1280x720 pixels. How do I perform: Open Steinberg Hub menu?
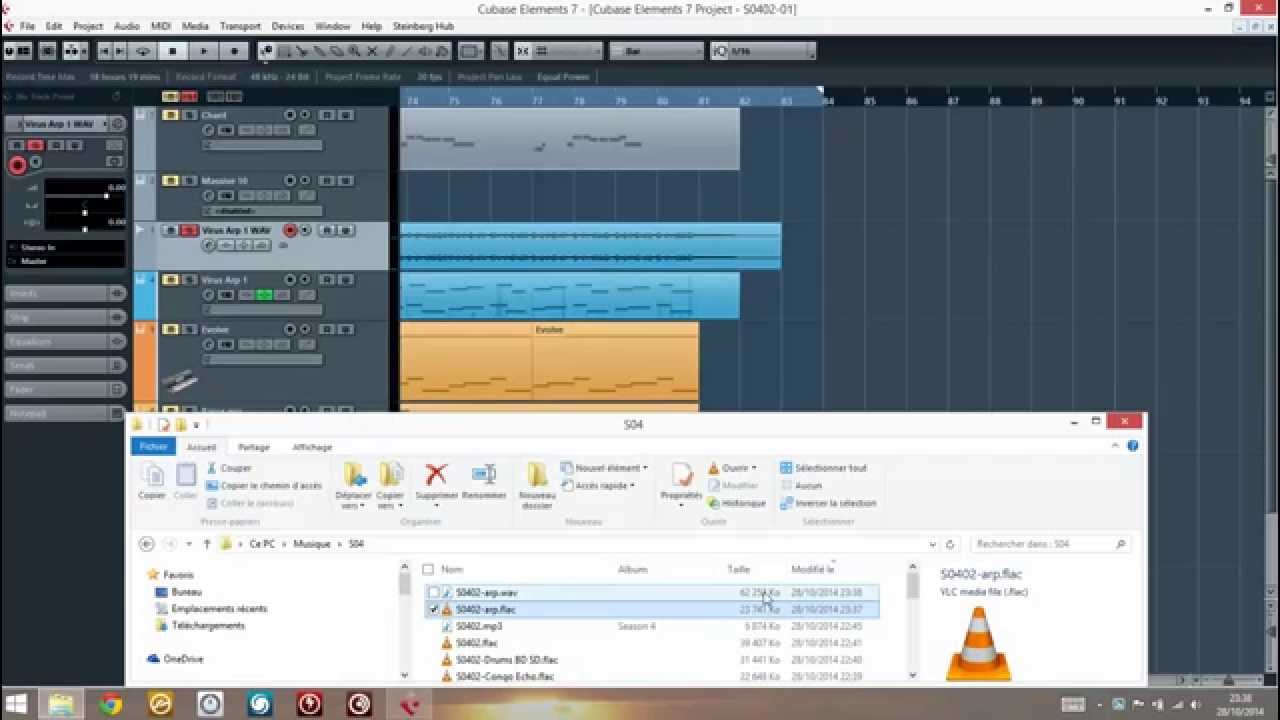coord(422,26)
